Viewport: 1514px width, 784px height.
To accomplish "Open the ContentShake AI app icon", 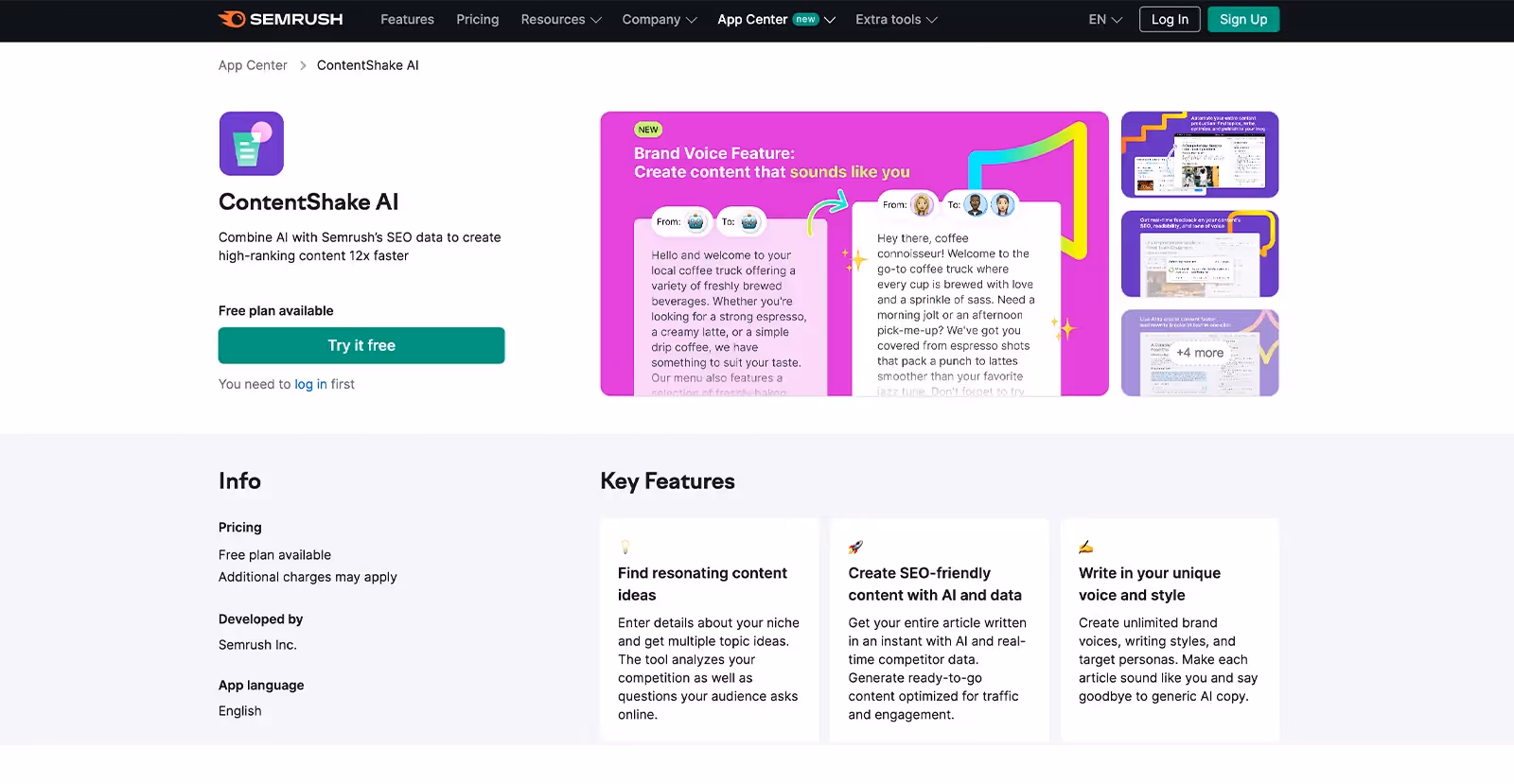I will 252,144.
